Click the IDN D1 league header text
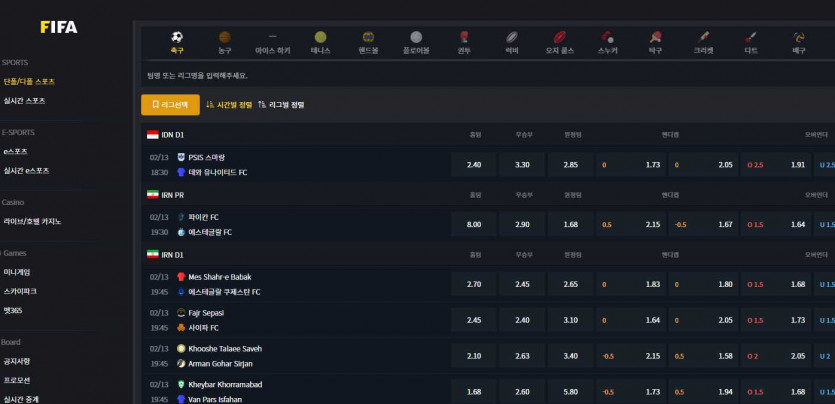This screenshot has width=835, height=404. [x=173, y=135]
